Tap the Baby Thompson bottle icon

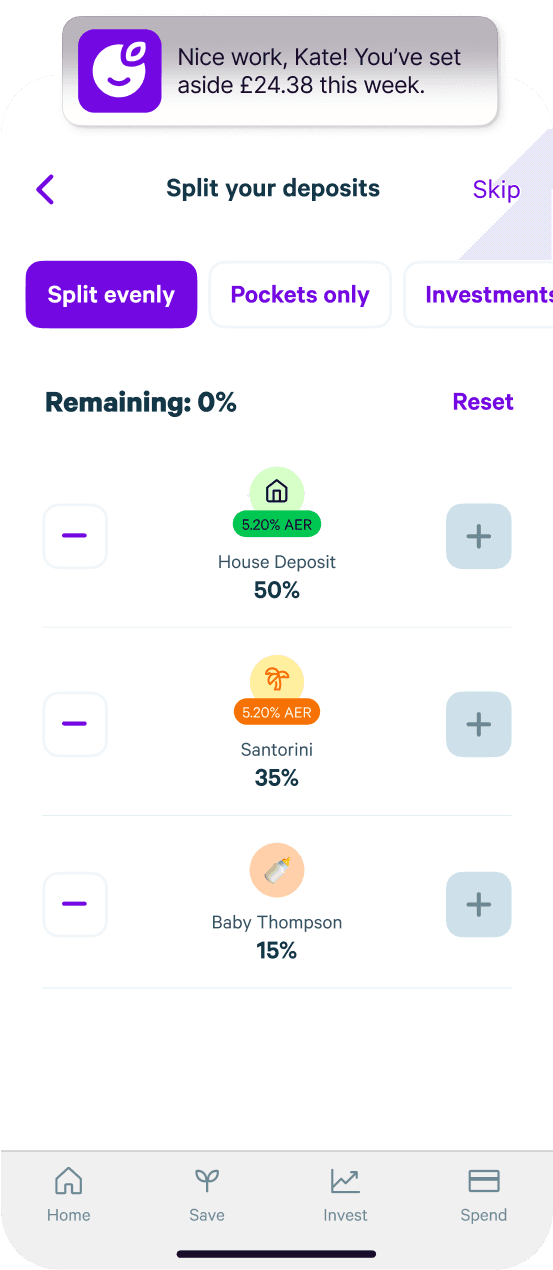click(277, 870)
